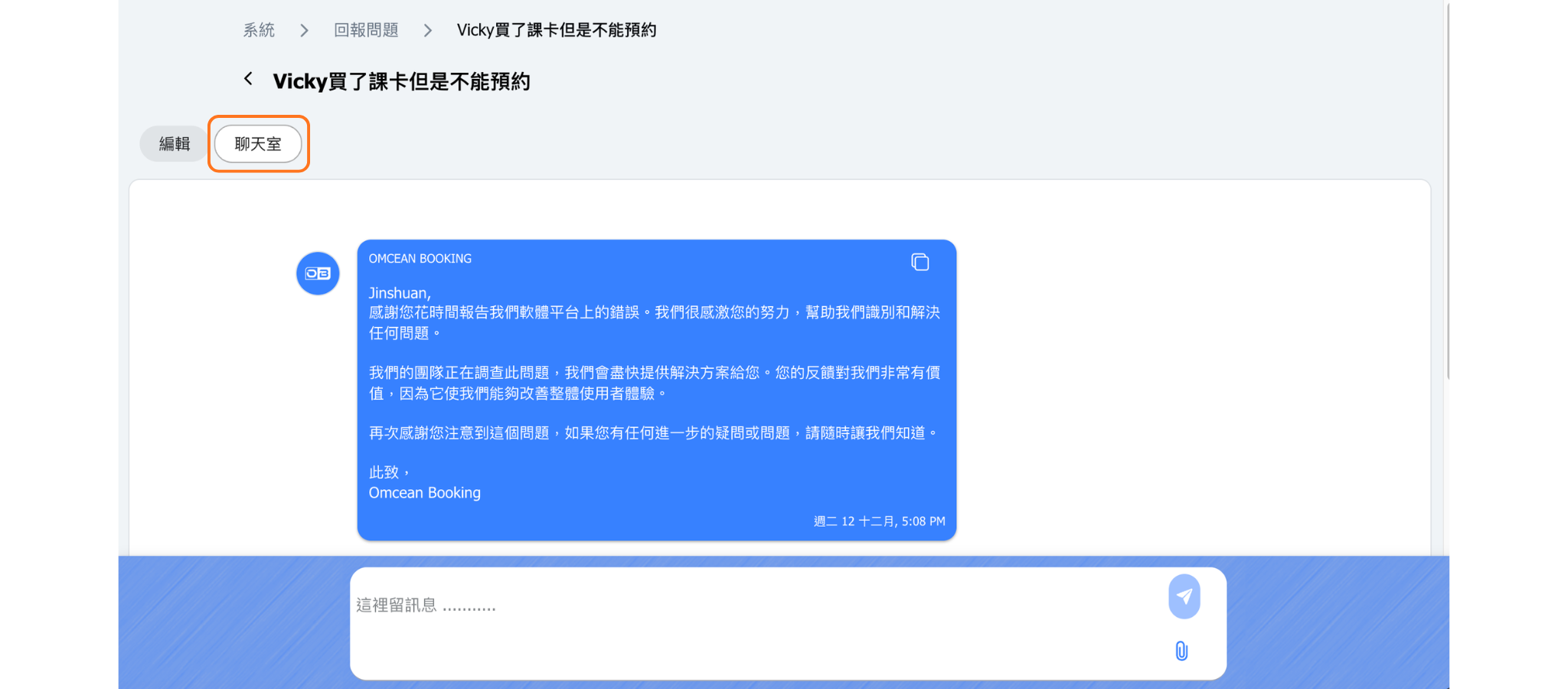Click the chevron after 系統 in breadcrumb

pos(305,31)
